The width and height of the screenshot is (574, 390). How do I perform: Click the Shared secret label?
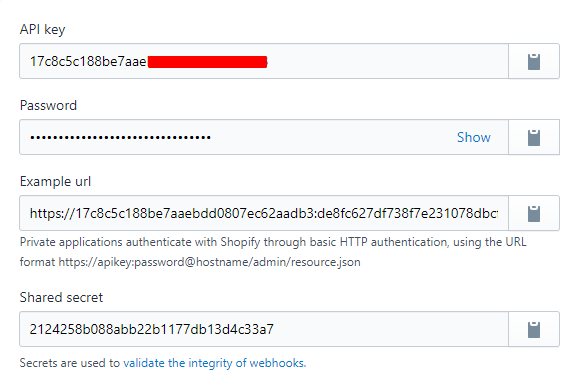pos(61,297)
